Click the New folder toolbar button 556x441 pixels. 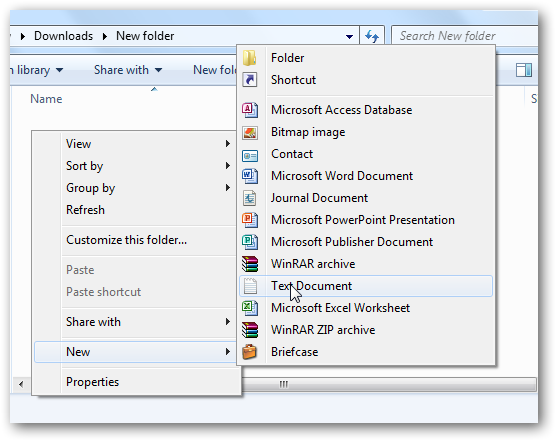point(215,70)
